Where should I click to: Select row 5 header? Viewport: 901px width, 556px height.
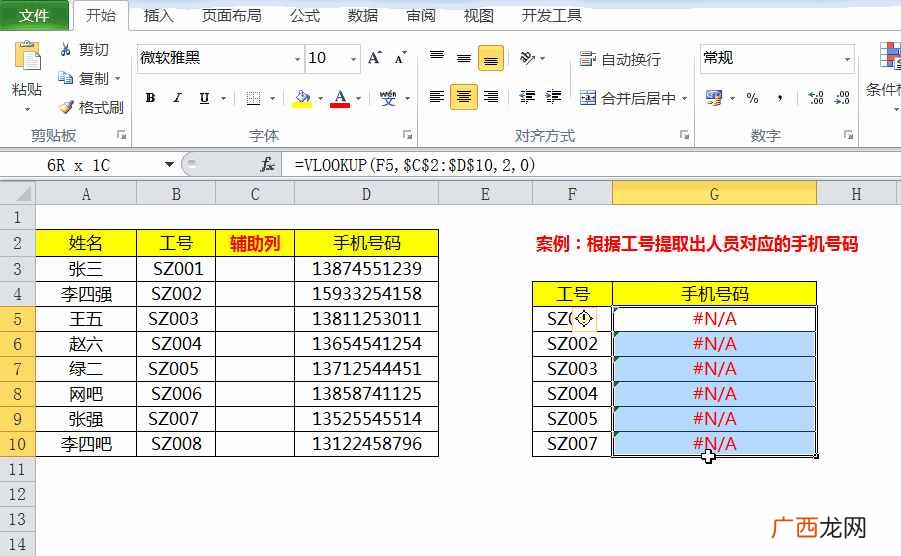point(17,318)
